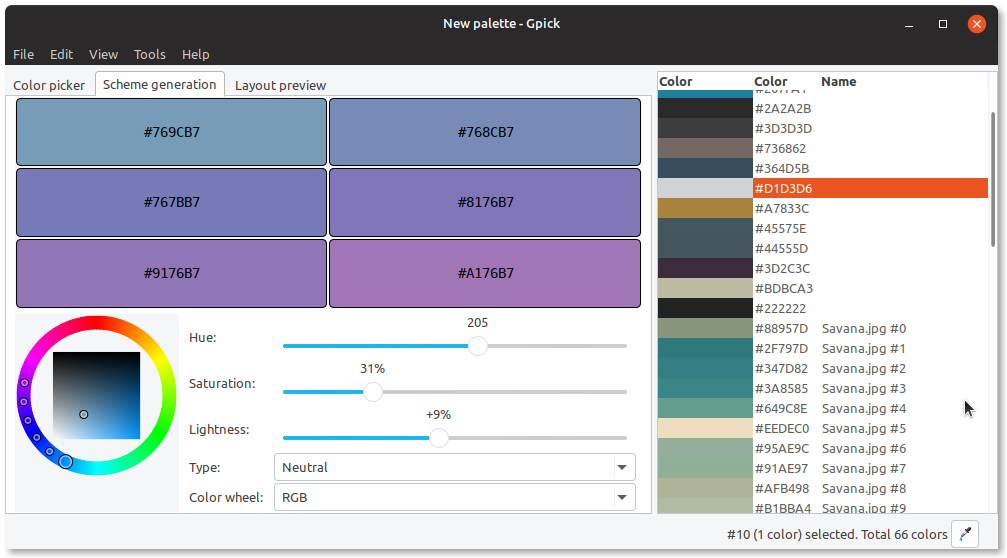Click the eyedropper color pick icon
1007x558 pixels.
[965, 534]
